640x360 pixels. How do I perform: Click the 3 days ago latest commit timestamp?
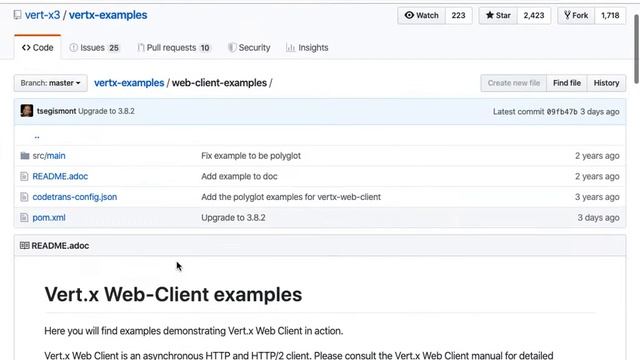(x=600, y=111)
